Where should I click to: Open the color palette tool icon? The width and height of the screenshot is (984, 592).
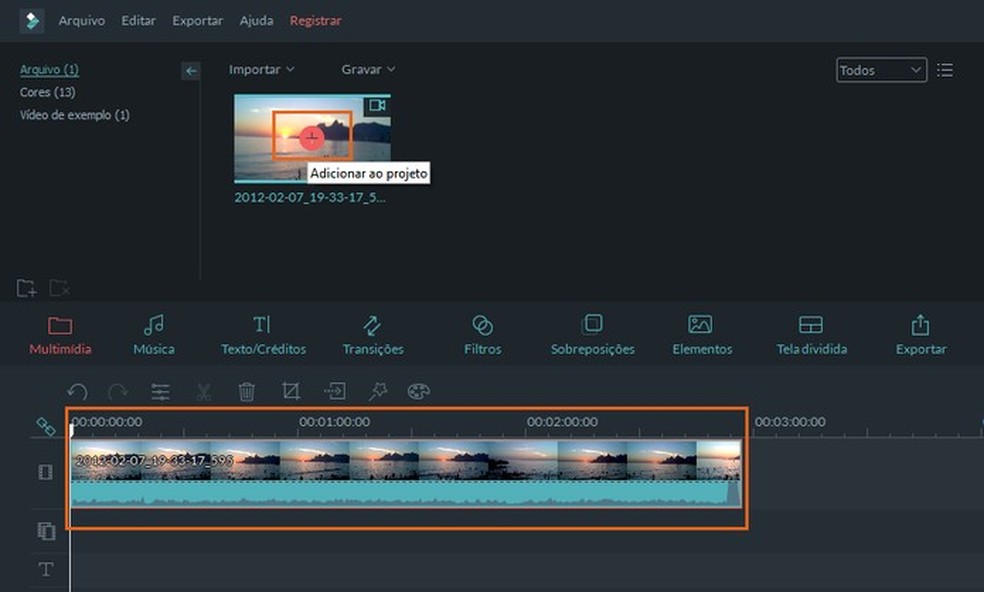[x=419, y=392]
